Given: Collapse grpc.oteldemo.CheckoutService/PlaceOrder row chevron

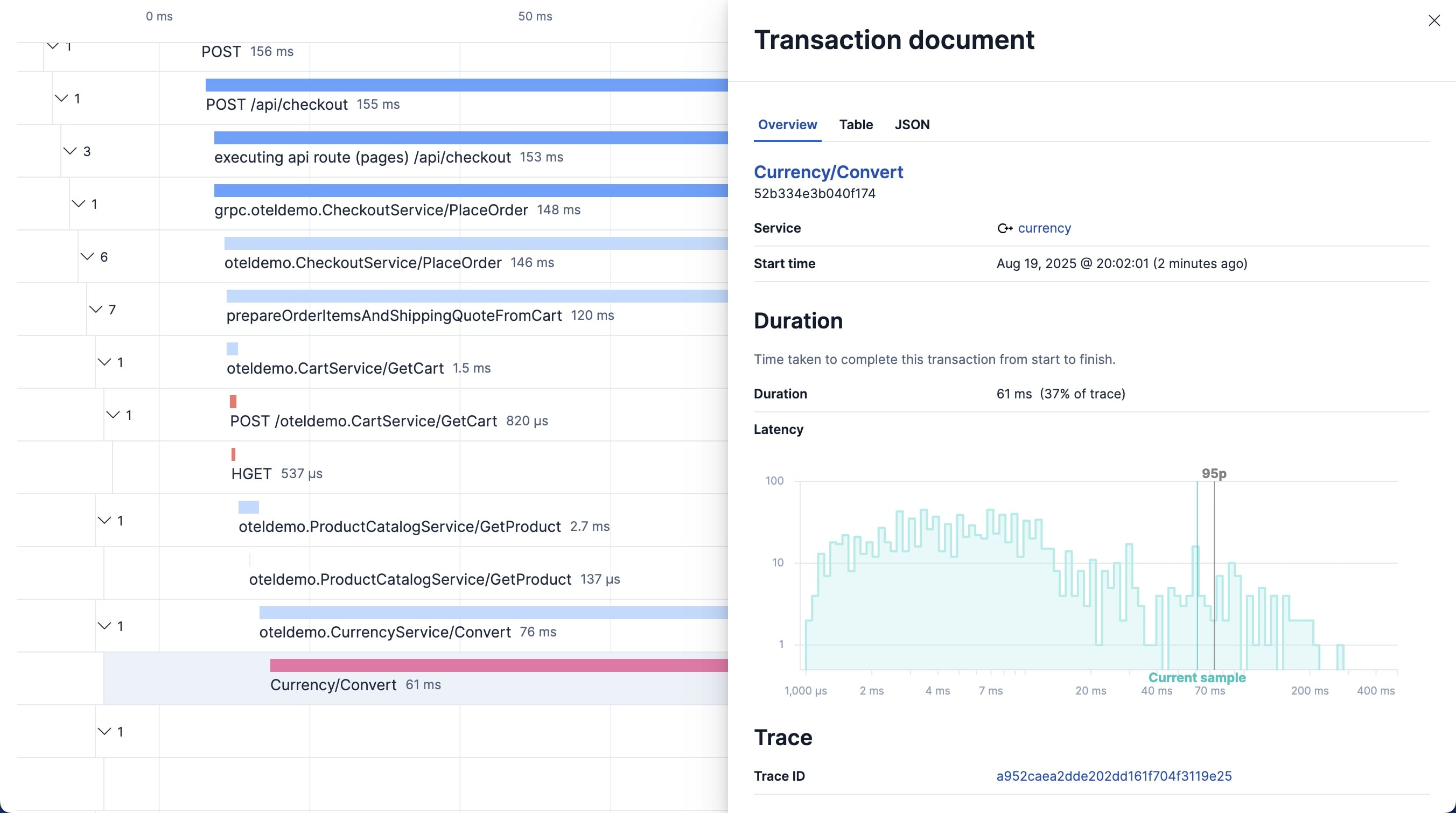Looking at the screenshot, I should (79, 204).
